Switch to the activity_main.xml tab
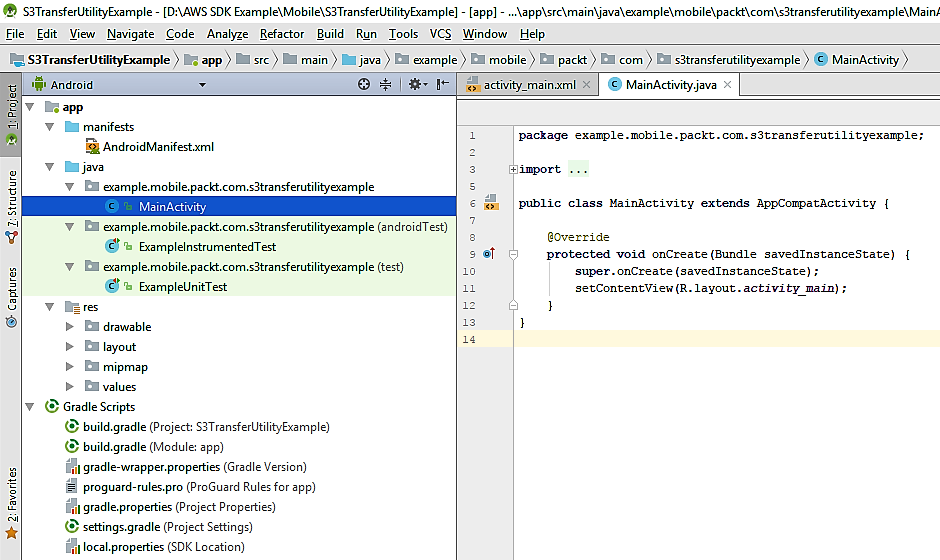The height and width of the screenshot is (560, 940). coord(529,85)
